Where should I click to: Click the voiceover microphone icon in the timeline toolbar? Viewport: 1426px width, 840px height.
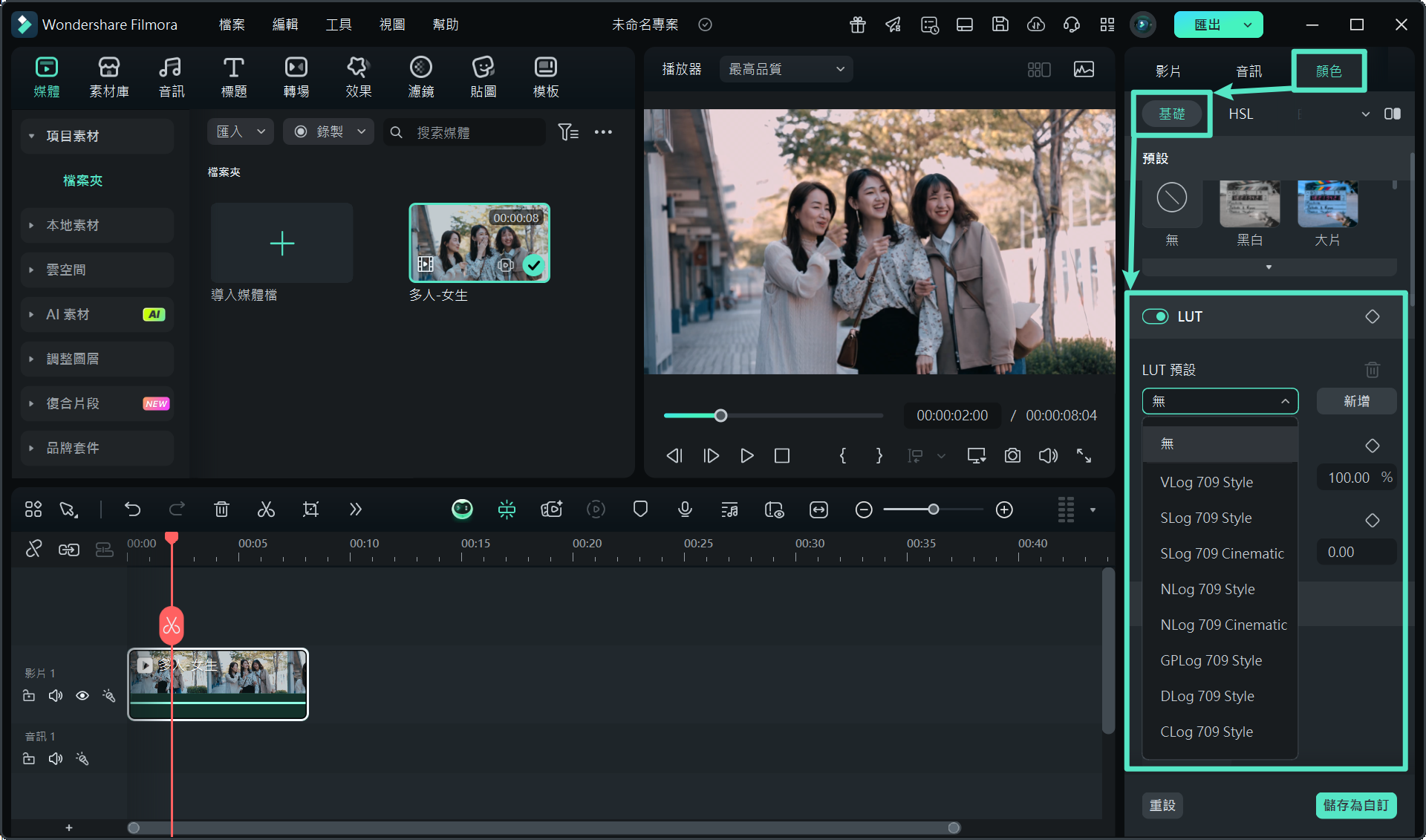tap(685, 509)
